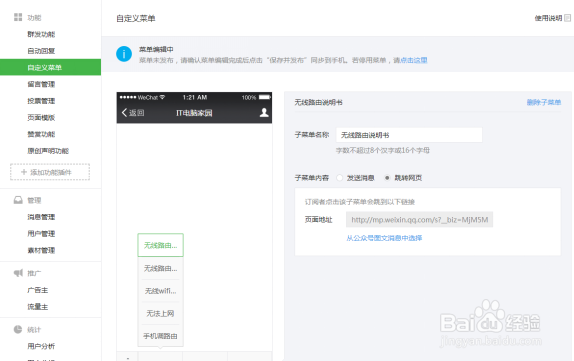This screenshot has height=361, width=574.
Task: Select the 无线wifi... submenu item
Action: pos(160,291)
